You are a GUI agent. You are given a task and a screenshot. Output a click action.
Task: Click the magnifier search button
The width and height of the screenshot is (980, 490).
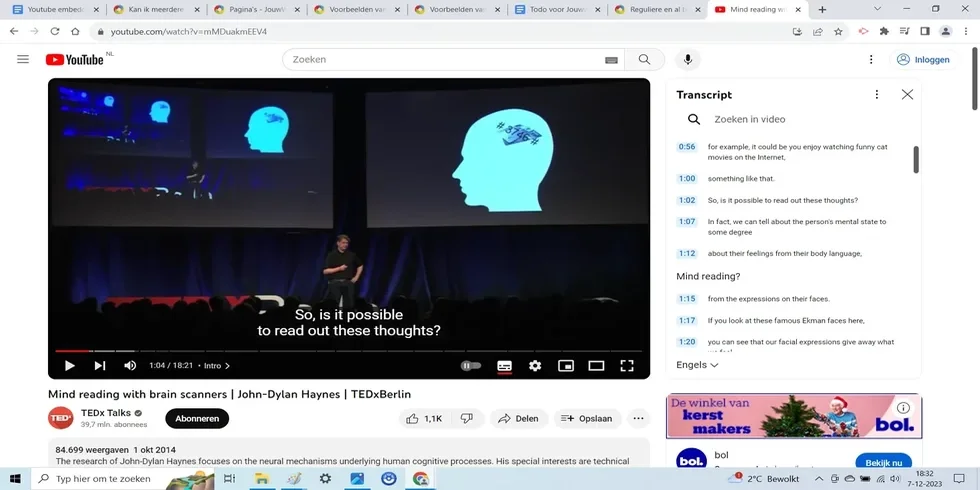point(644,59)
